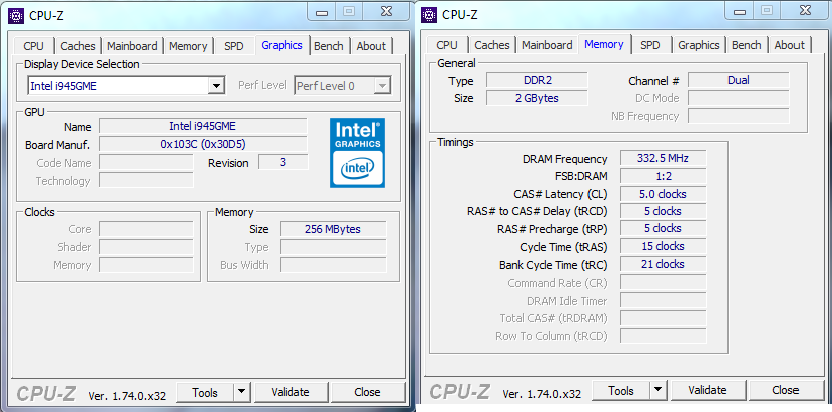Click Close button in right Memory window

785,391
